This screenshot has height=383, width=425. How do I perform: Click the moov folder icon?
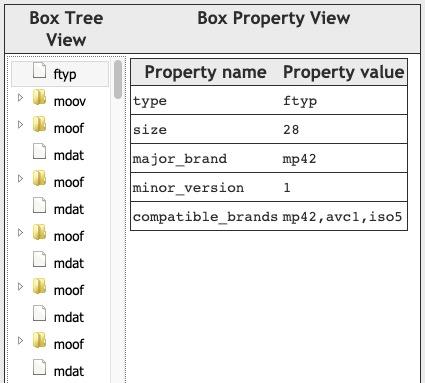pyautogui.click(x=39, y=98)
